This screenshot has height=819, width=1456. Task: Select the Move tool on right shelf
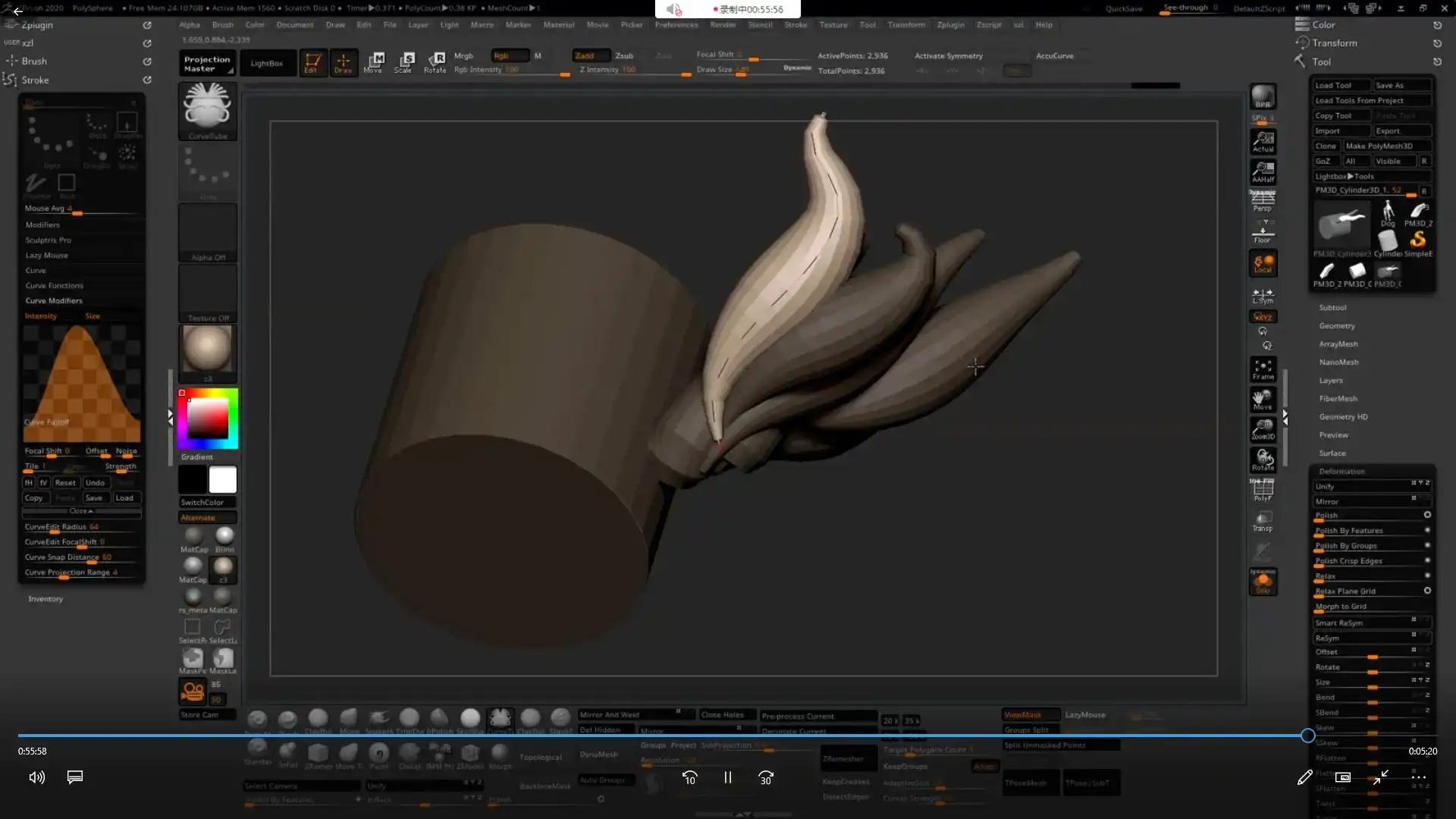(x=1263, y=400)
